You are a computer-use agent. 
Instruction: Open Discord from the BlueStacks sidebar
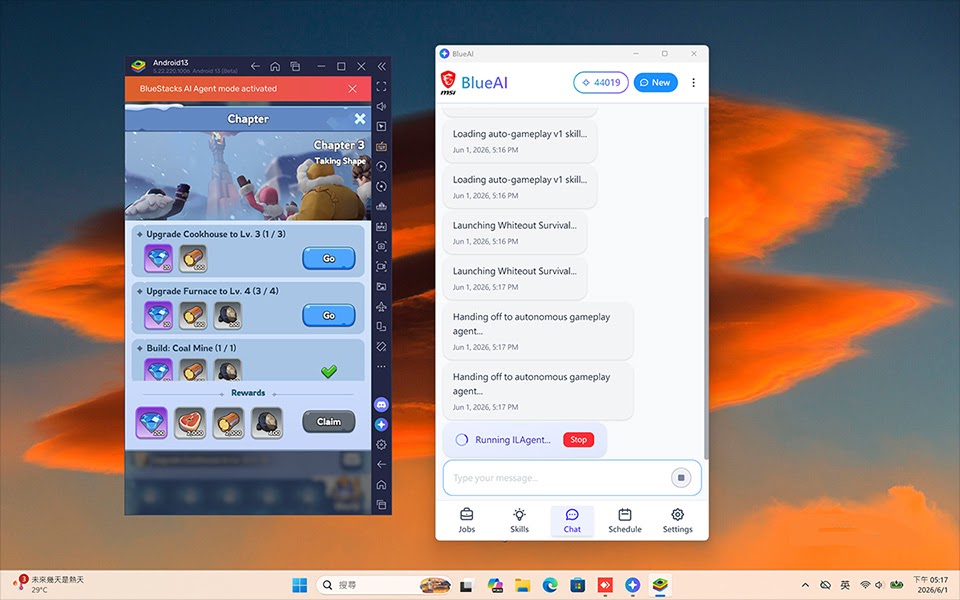pos(381,404)
